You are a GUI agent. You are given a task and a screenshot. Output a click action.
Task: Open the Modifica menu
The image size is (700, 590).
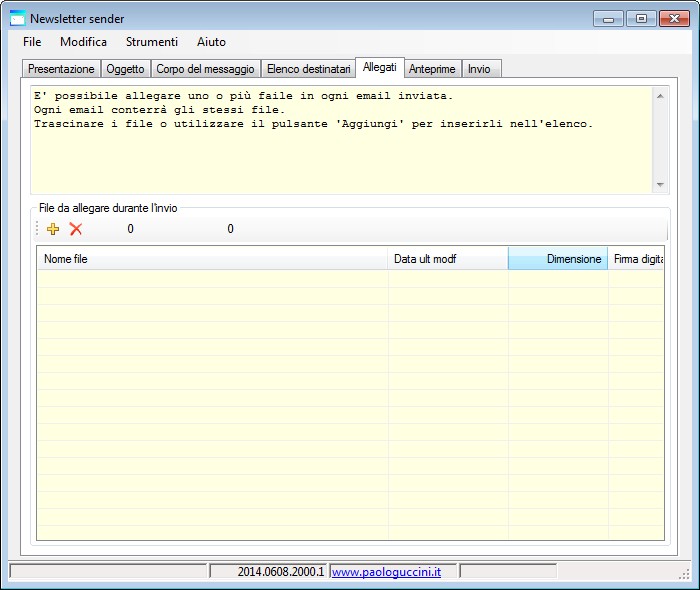click(83, 42)
